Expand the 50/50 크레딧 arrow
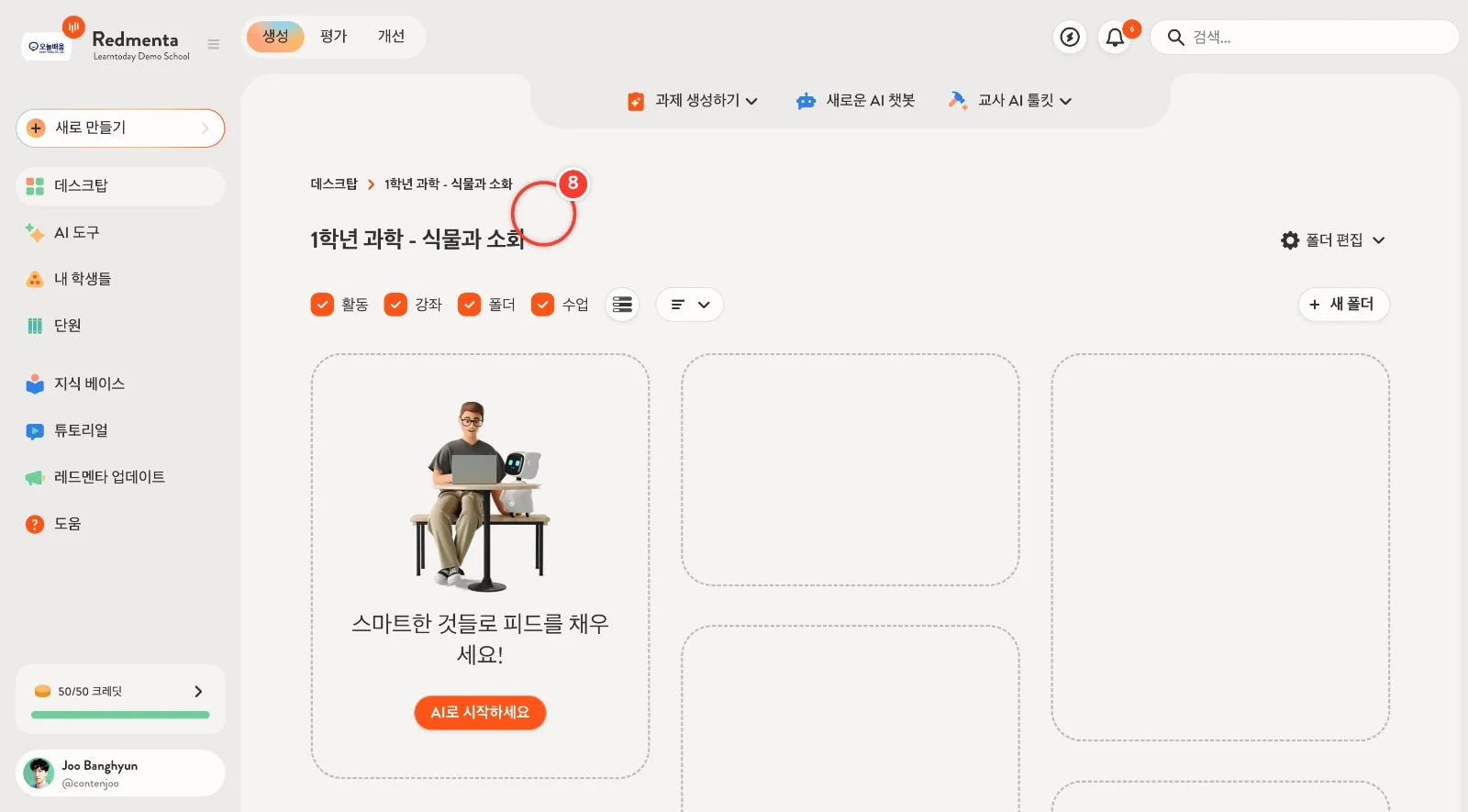 198,692
